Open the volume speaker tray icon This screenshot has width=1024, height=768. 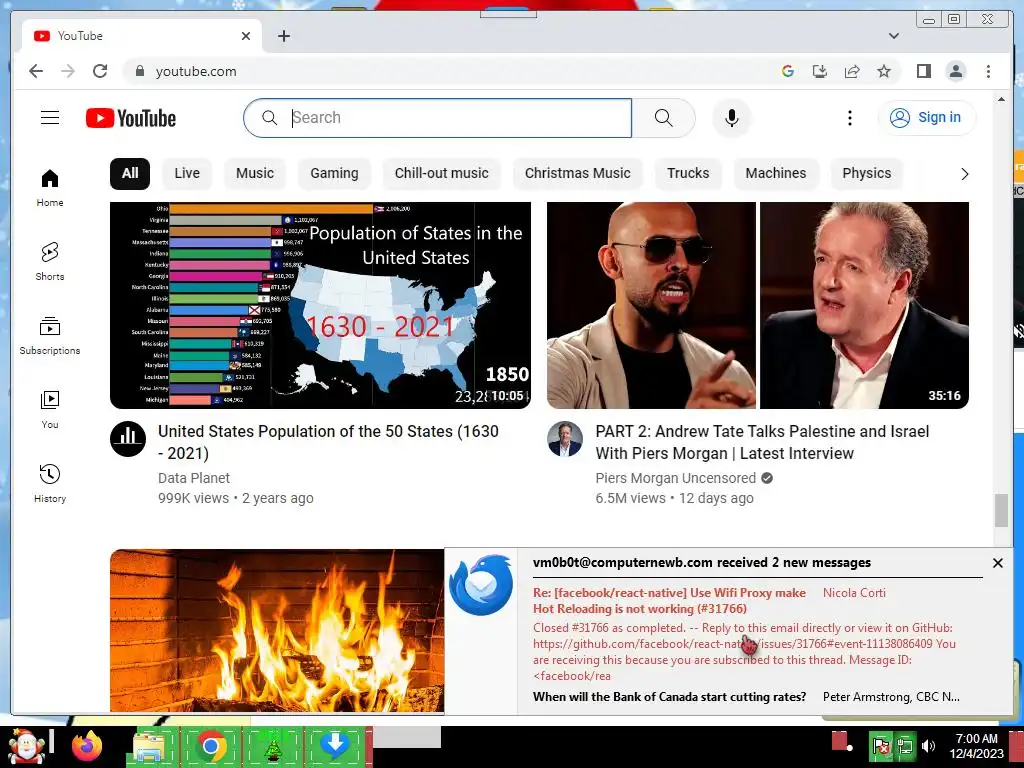coord(928,746)
